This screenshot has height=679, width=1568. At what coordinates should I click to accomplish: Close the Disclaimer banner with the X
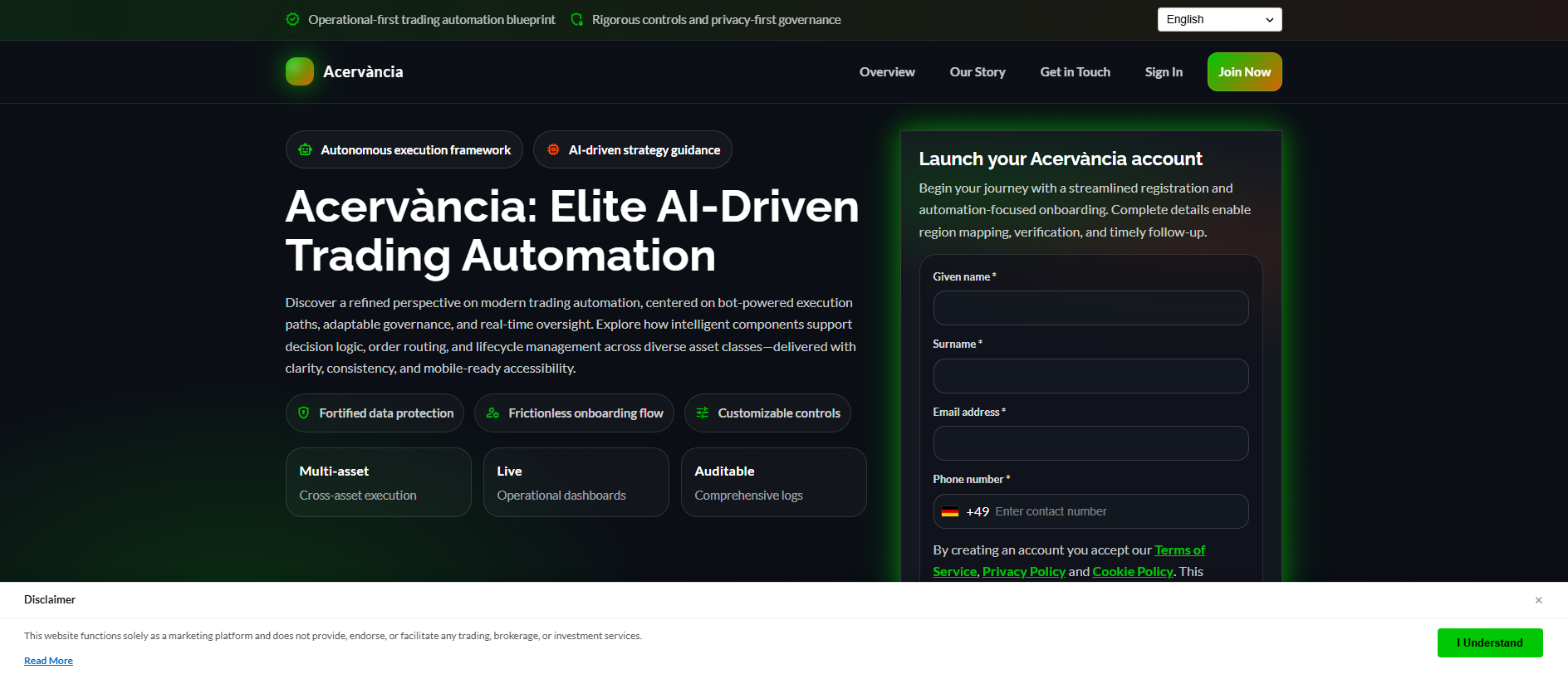point(1538,600)
